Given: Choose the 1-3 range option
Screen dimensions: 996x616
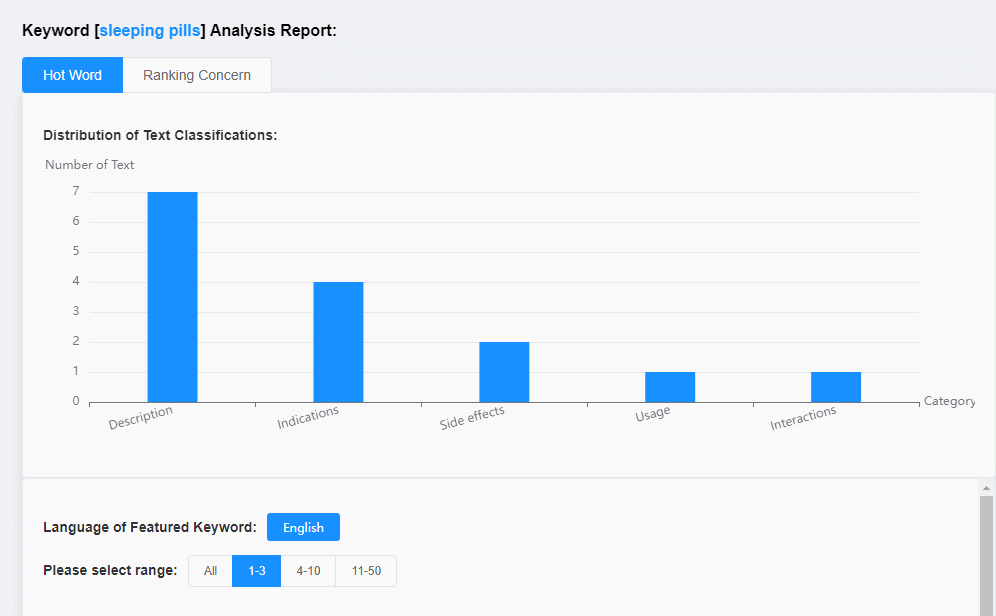Looking at the screenshot, I should click(x=257, y=571).
